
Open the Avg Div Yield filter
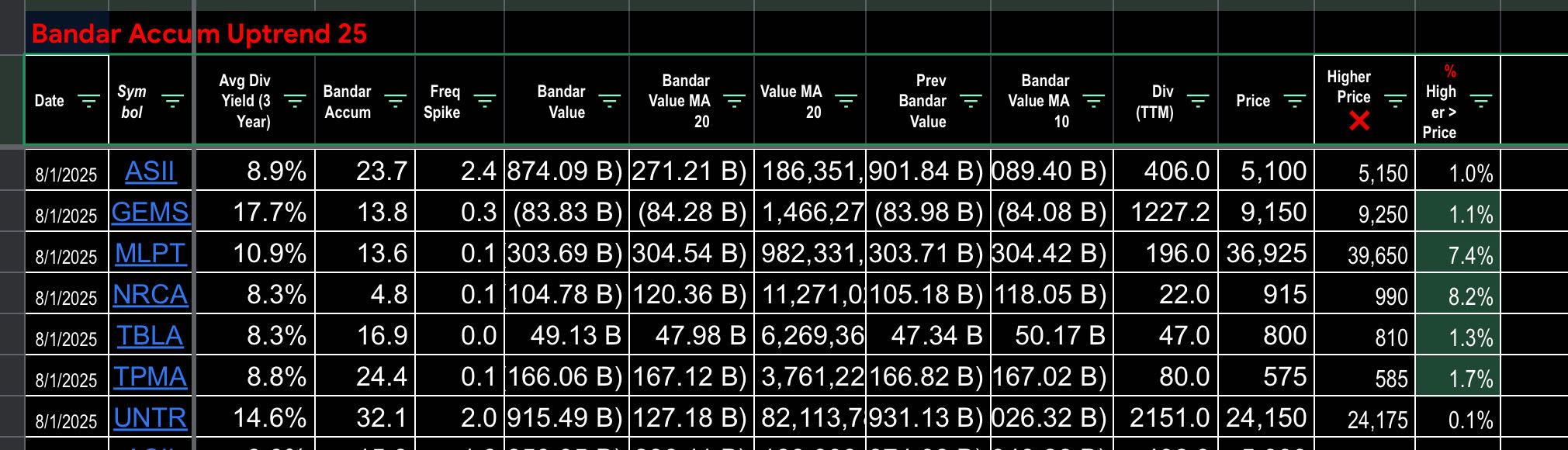[x=295, y=101]
